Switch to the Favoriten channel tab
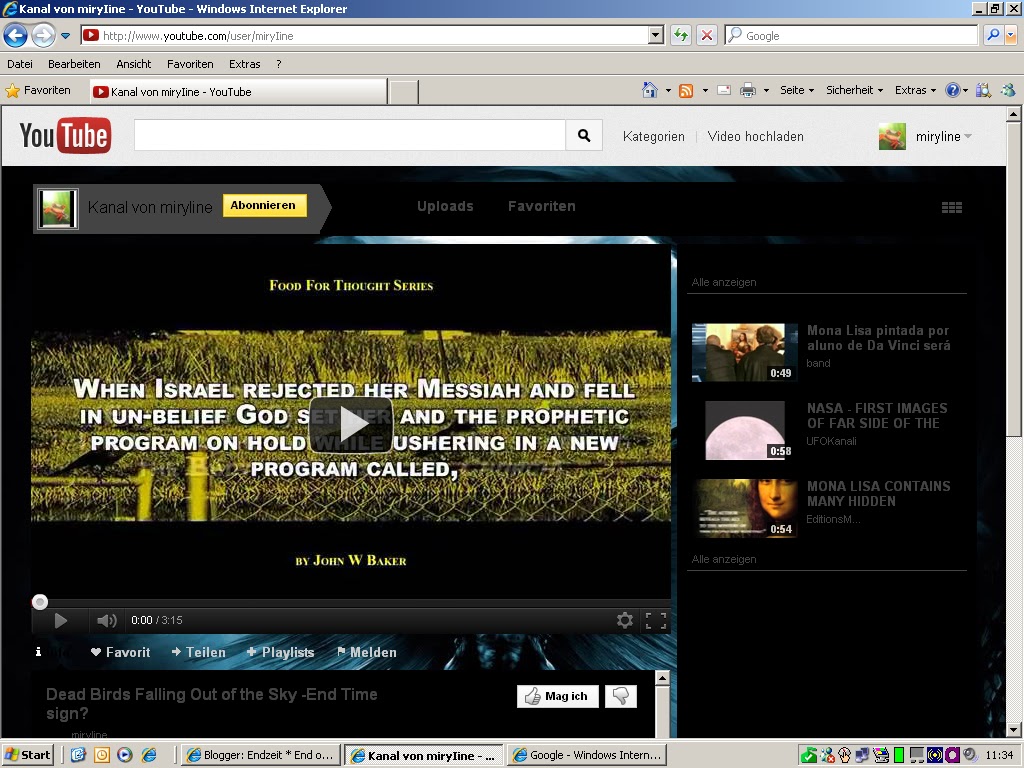The image size is (1024, 768). click(x=542, y=206)
